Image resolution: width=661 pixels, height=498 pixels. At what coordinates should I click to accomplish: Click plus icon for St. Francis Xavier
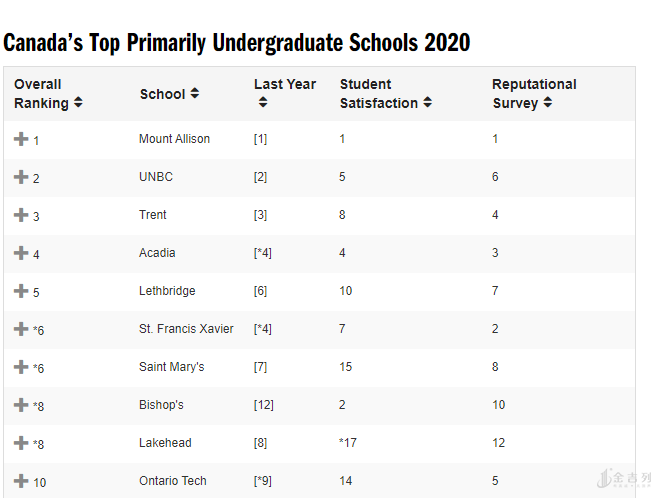coord(21,329)
